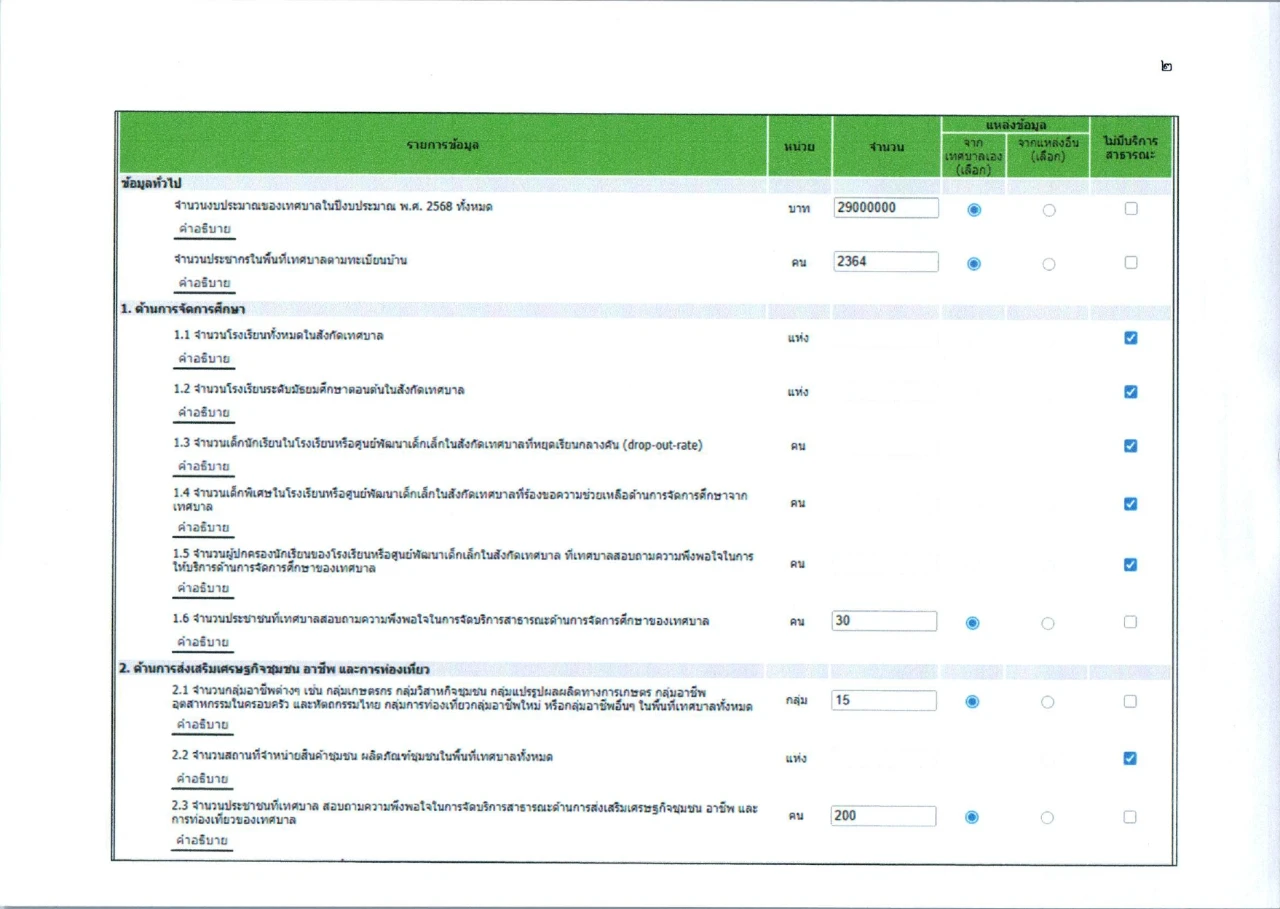Uncheck the no-service checkbox for row 1.3
The image size is (1280, 909).
click(1131, 446)
